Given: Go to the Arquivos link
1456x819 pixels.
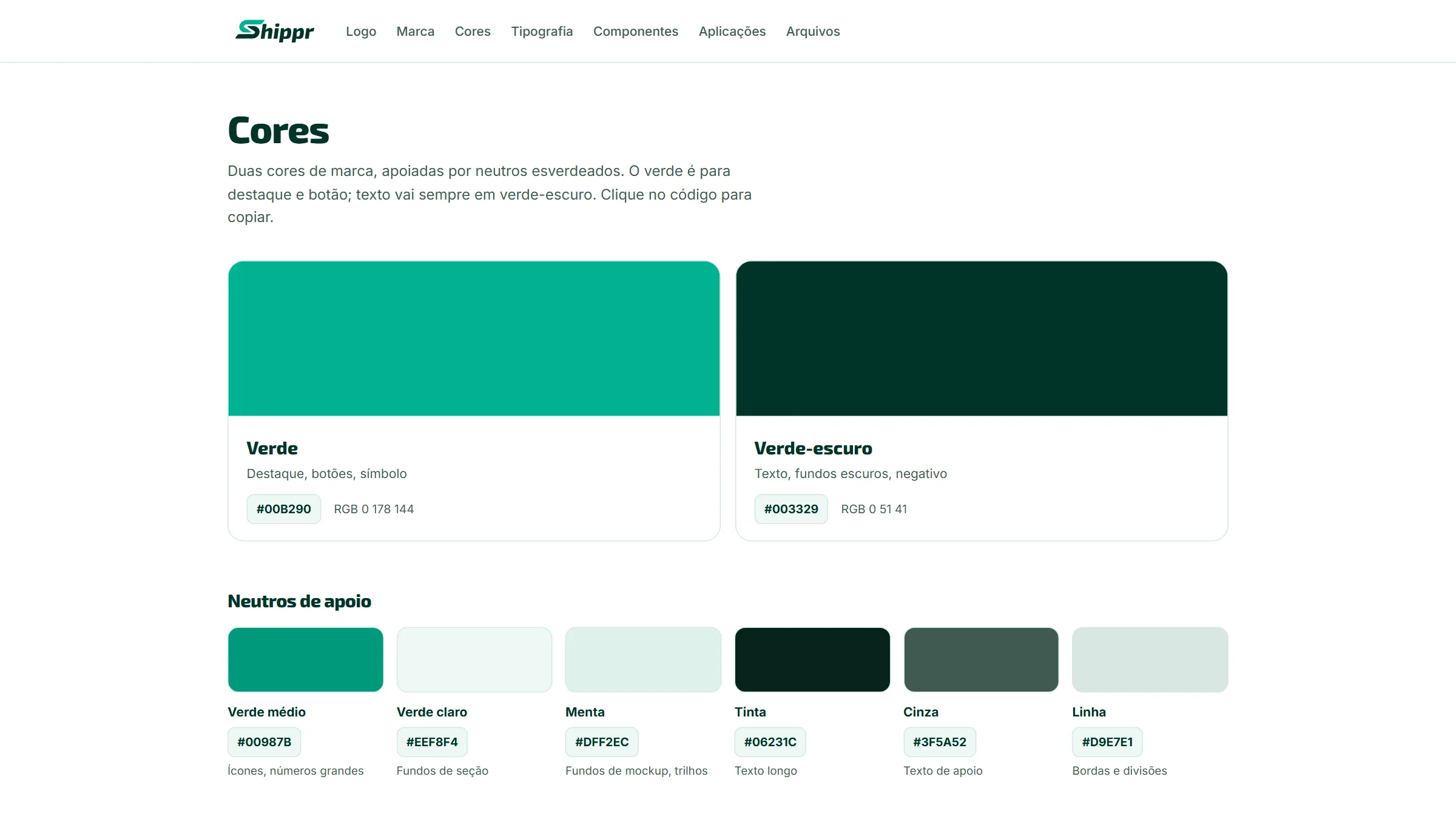Looking at the screenshot, I should 813,31.
